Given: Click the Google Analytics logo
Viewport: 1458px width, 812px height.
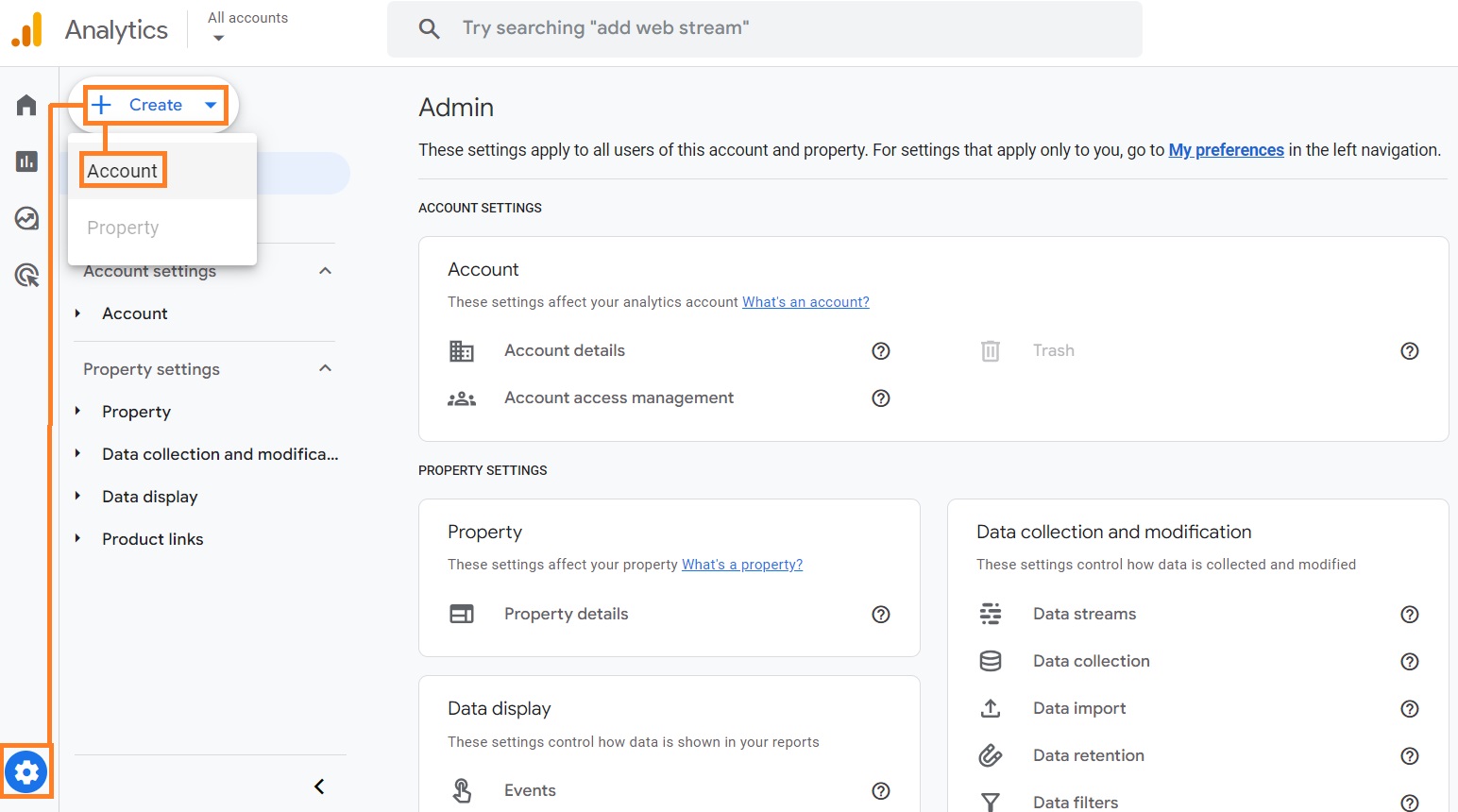Looking at the screenshot, I should [26, 29].
